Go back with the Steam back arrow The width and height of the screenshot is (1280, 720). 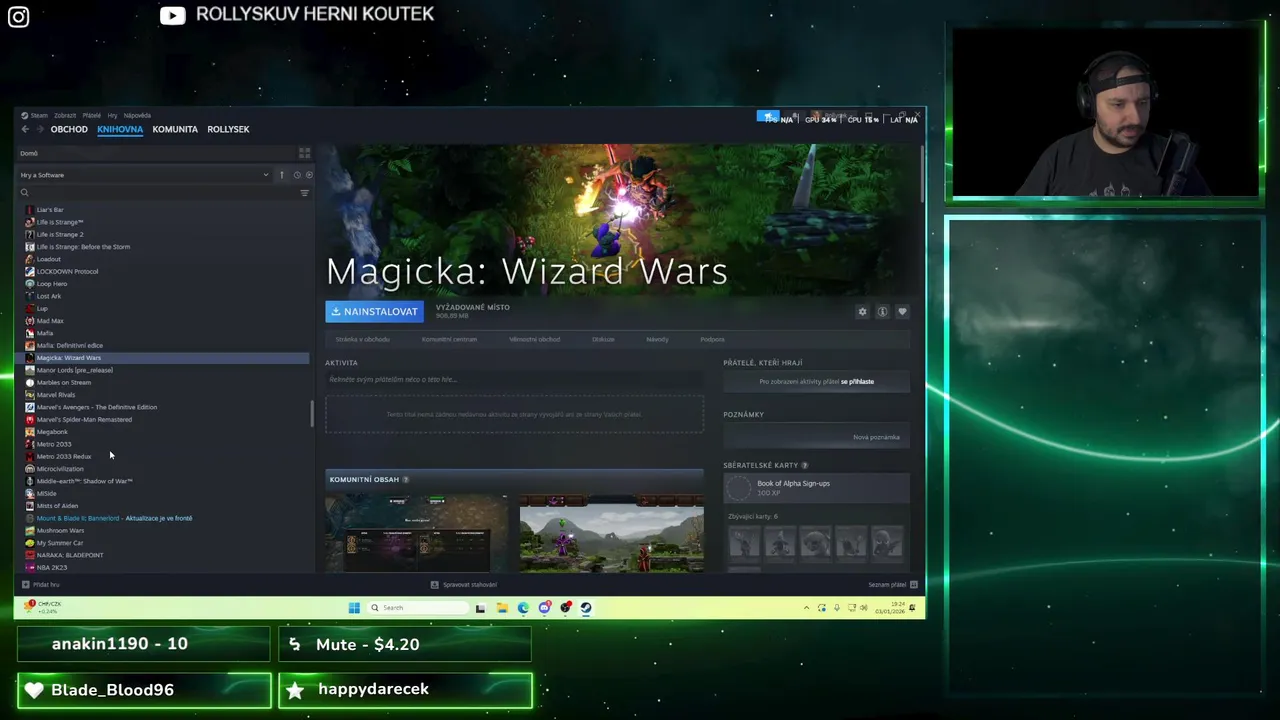click(x=25, y=129)
